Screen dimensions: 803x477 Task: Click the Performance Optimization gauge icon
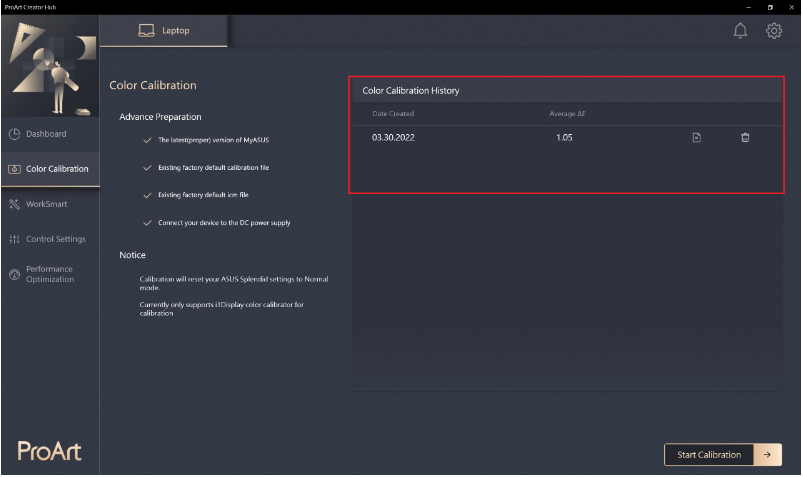coord(14,274)
